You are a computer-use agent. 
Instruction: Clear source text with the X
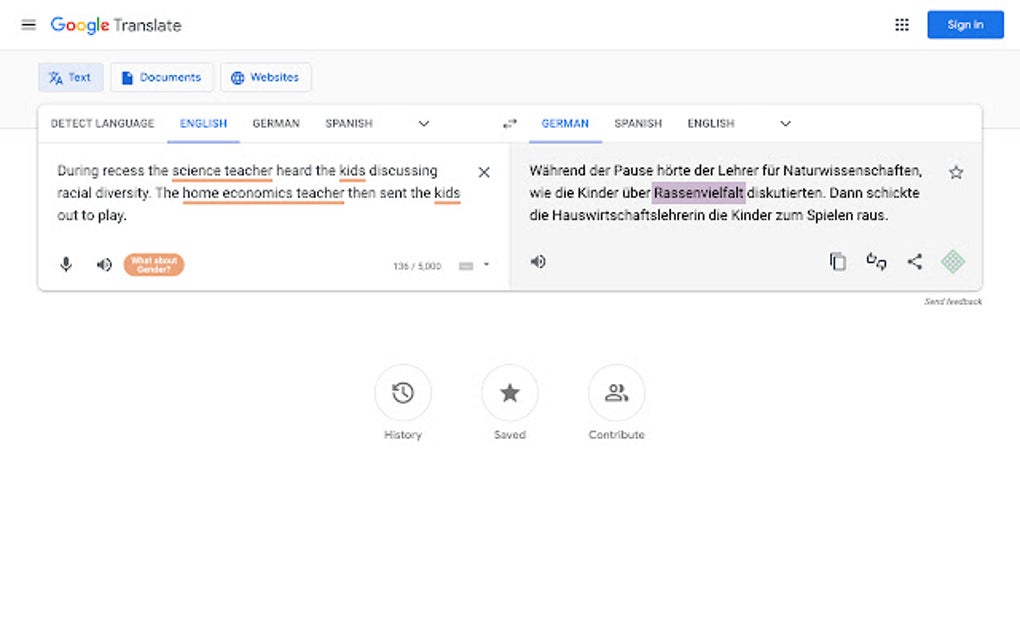pos(483,172)
